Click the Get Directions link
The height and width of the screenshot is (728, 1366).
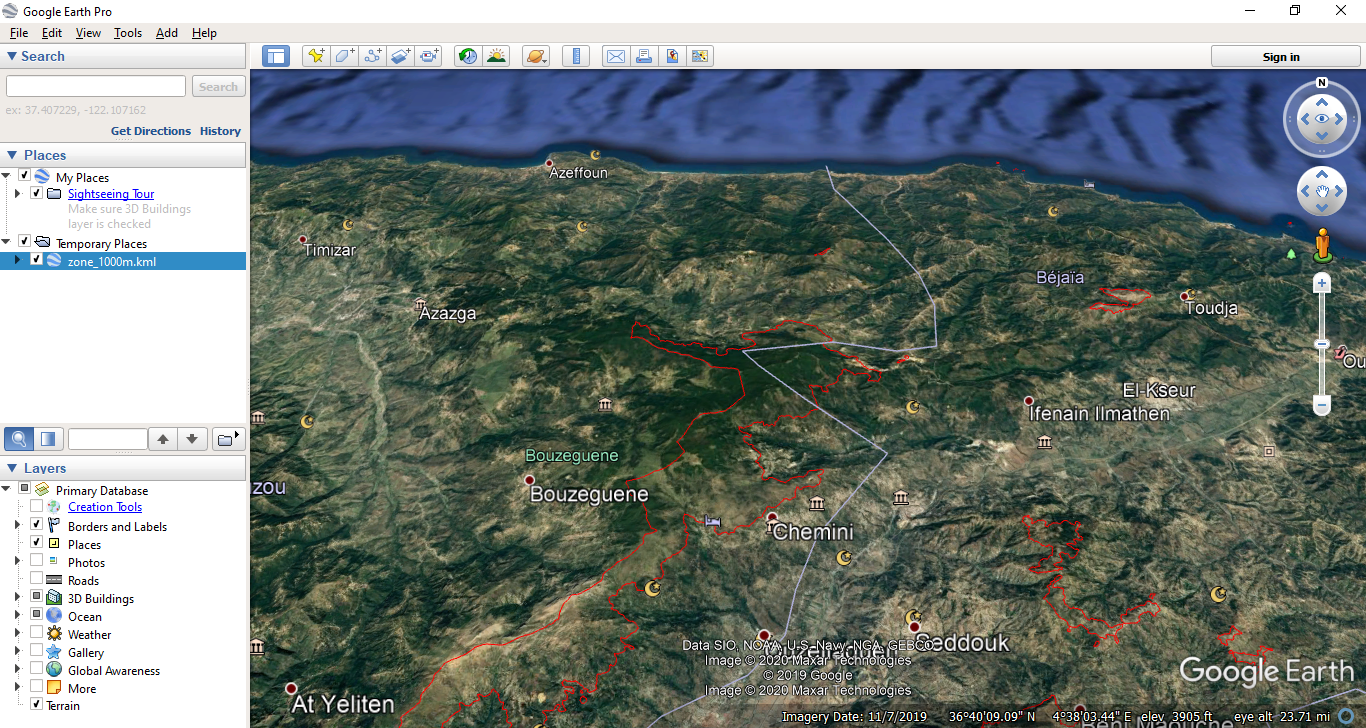tap(150, 131)
